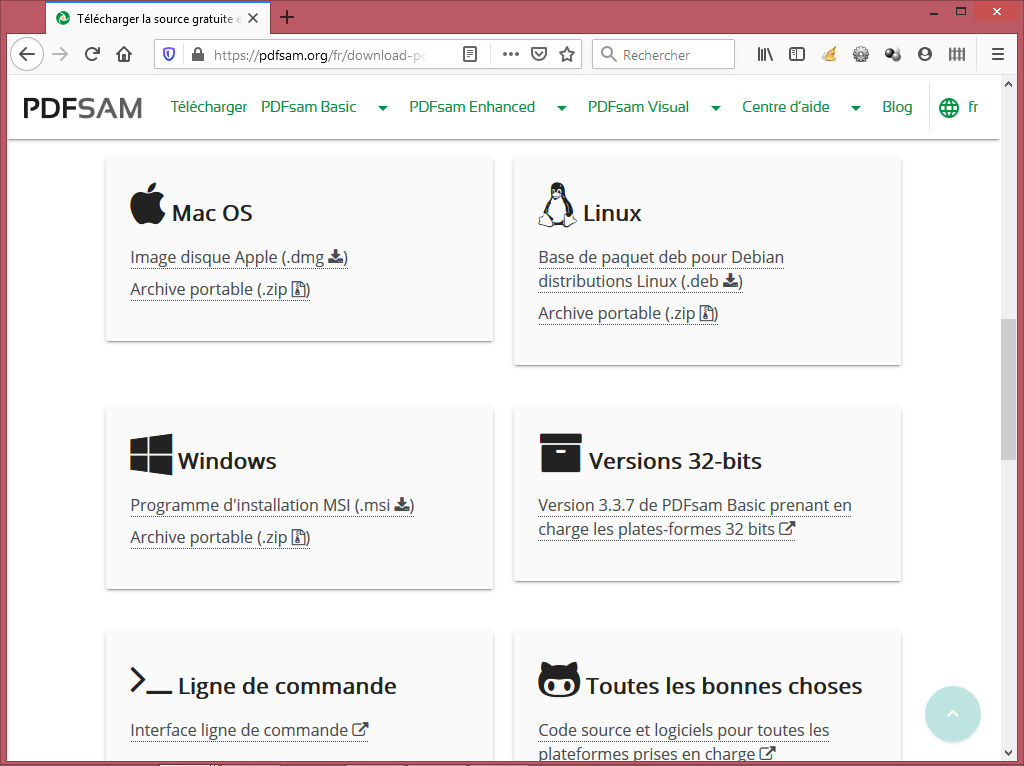Click the globe language icon
This screenshot has height=766, width=1024.
click(949, 108)
